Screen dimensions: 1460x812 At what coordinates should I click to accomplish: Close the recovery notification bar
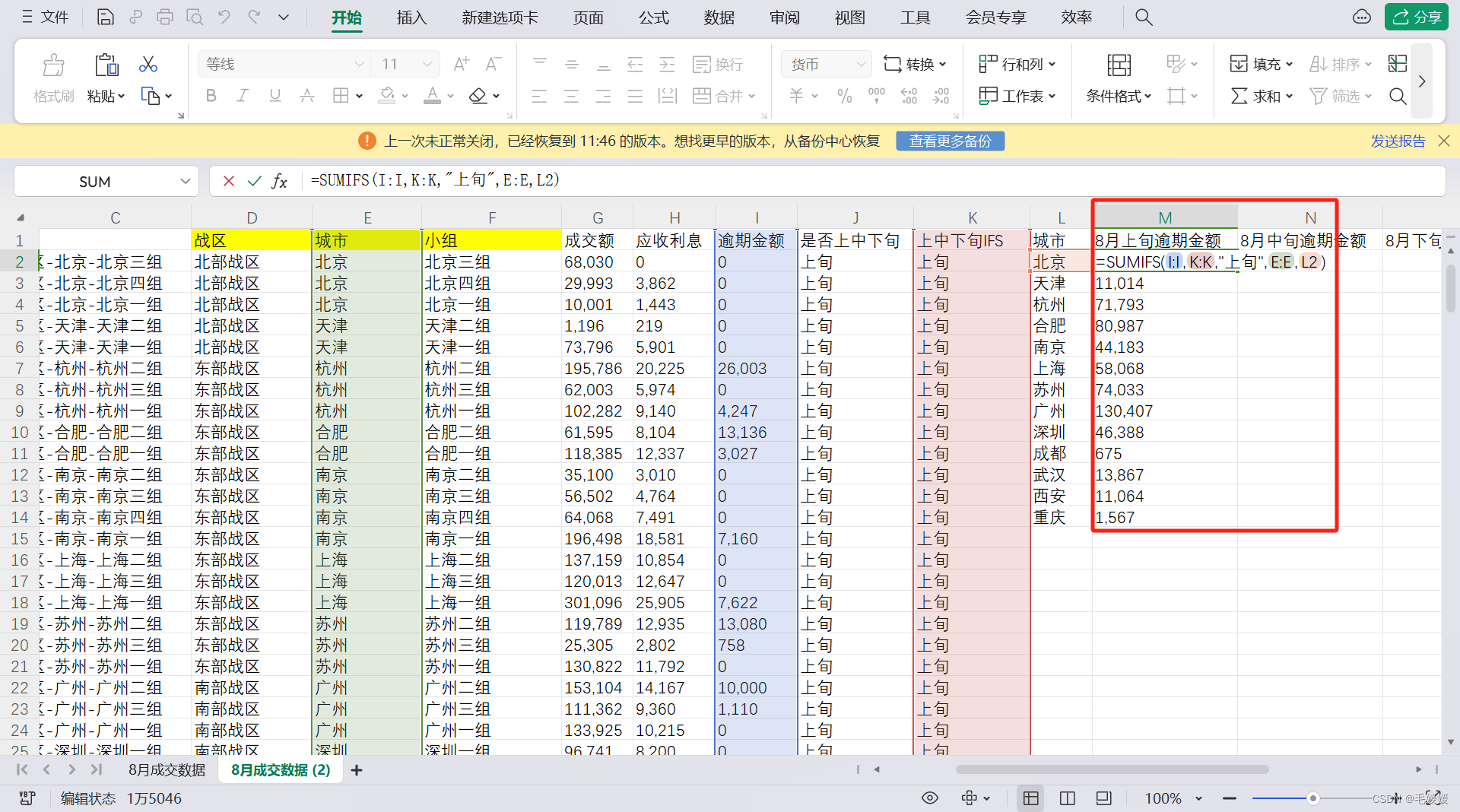1444,141
